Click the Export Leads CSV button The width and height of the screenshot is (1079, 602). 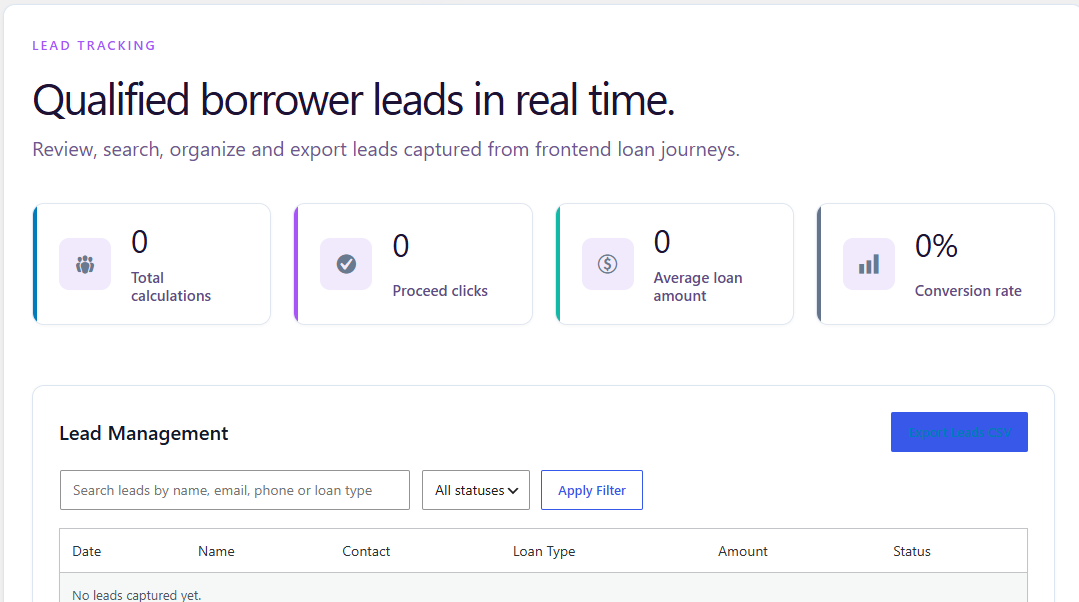959,432
